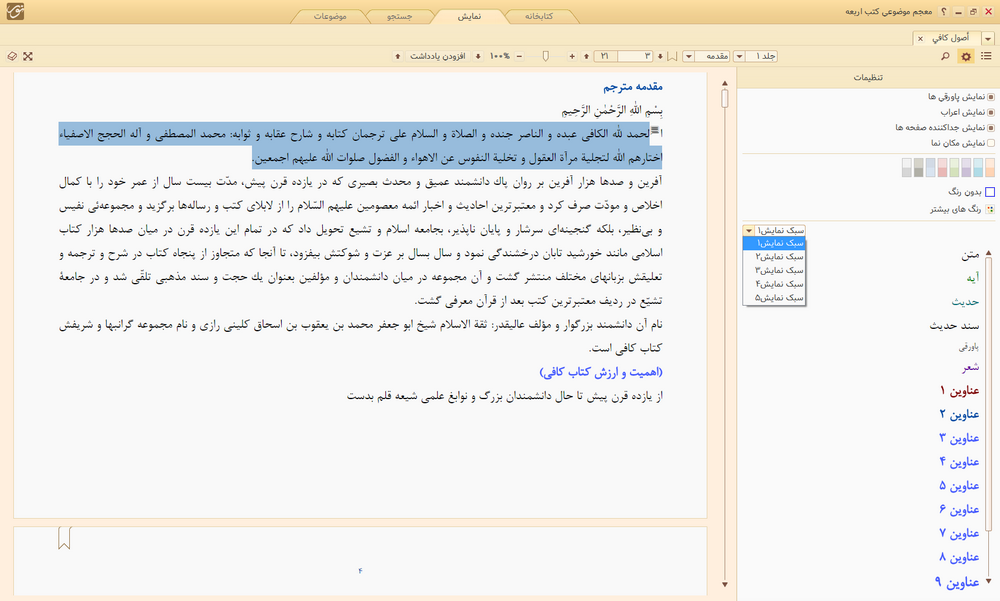Click the bookmark ribbon on page footer
This screenshot has width=1000, height=601.
pos(64,538)
